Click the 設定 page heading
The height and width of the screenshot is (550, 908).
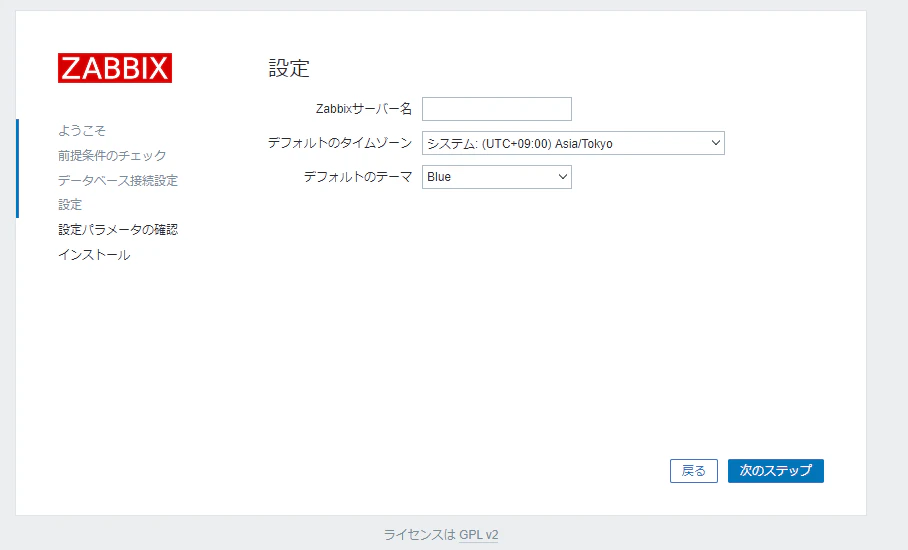[x=289, y=68]
